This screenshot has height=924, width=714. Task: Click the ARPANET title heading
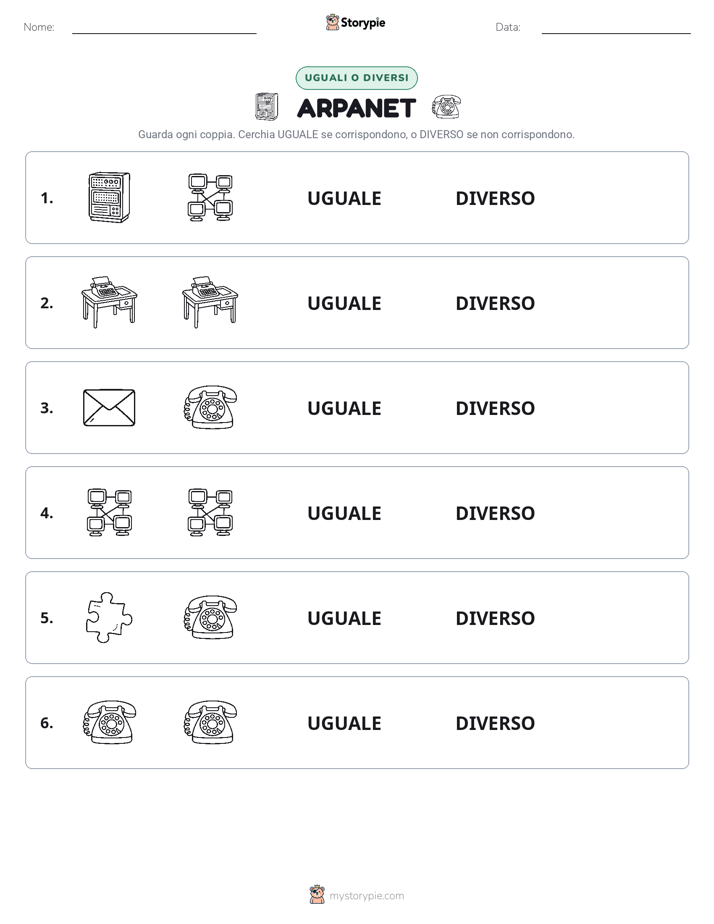356,108
